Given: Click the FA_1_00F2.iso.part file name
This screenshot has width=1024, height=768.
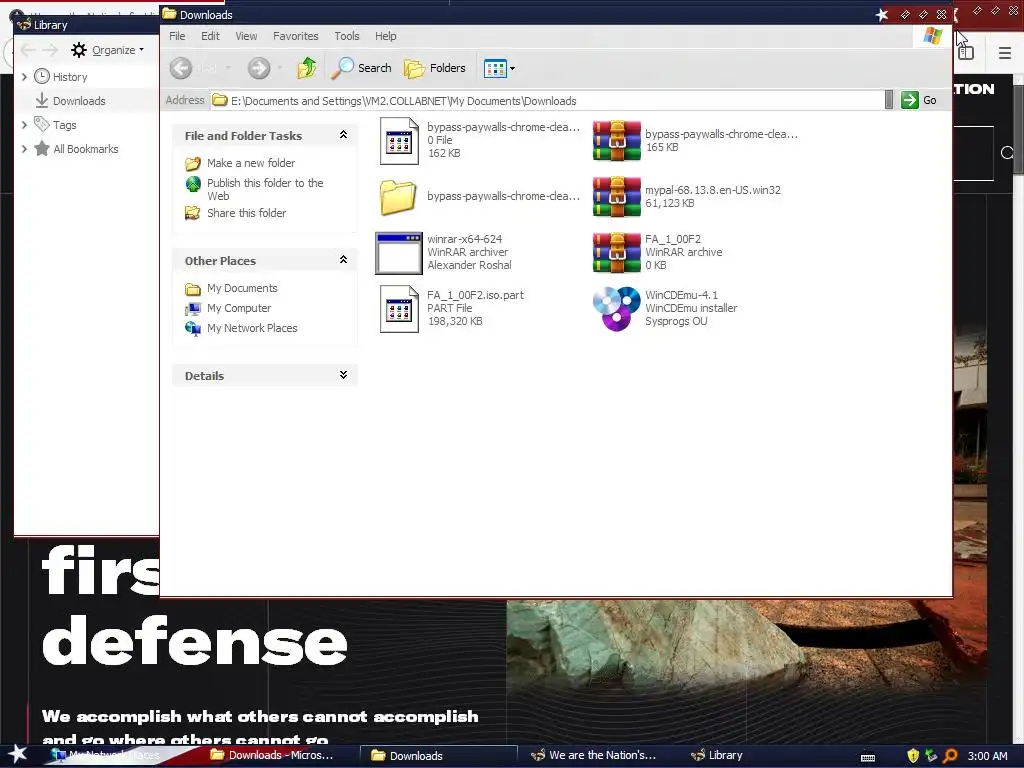Looking at the screenshot, I should coord(475,295).
